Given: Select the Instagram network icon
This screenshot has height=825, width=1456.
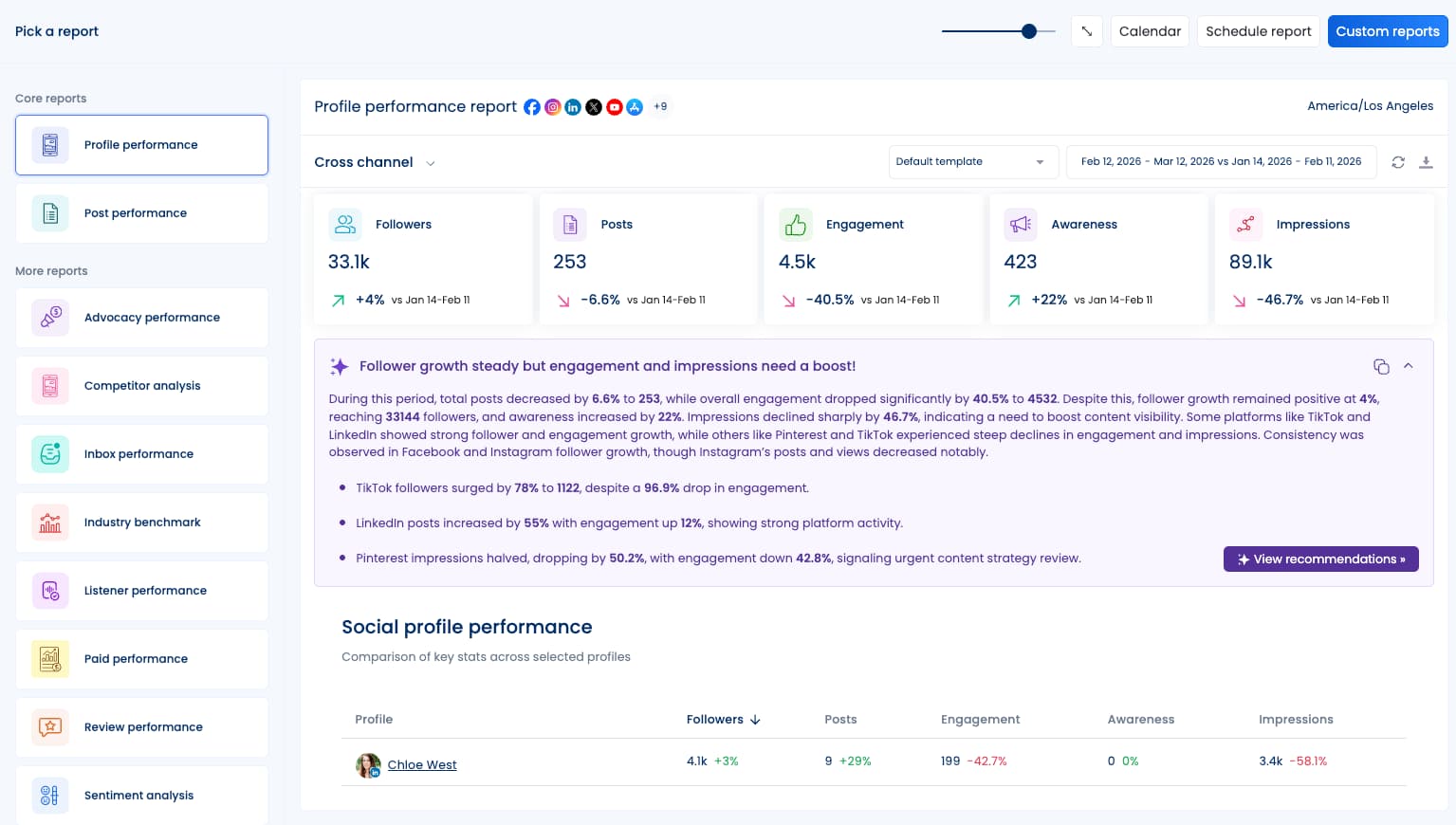Looking at the screenshot, I should pos(553,107).
